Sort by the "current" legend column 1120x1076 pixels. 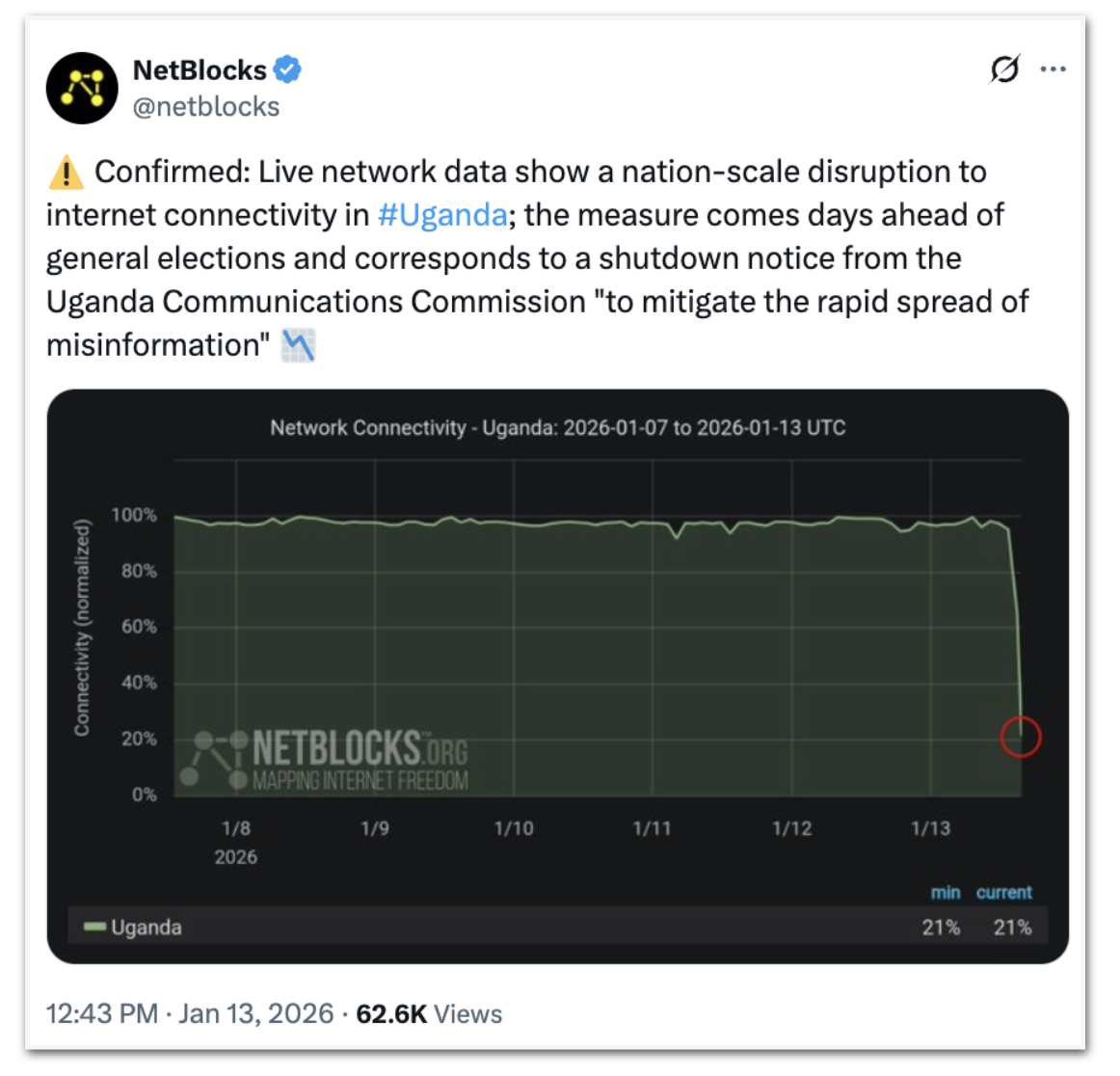(x=1003, y=893)
